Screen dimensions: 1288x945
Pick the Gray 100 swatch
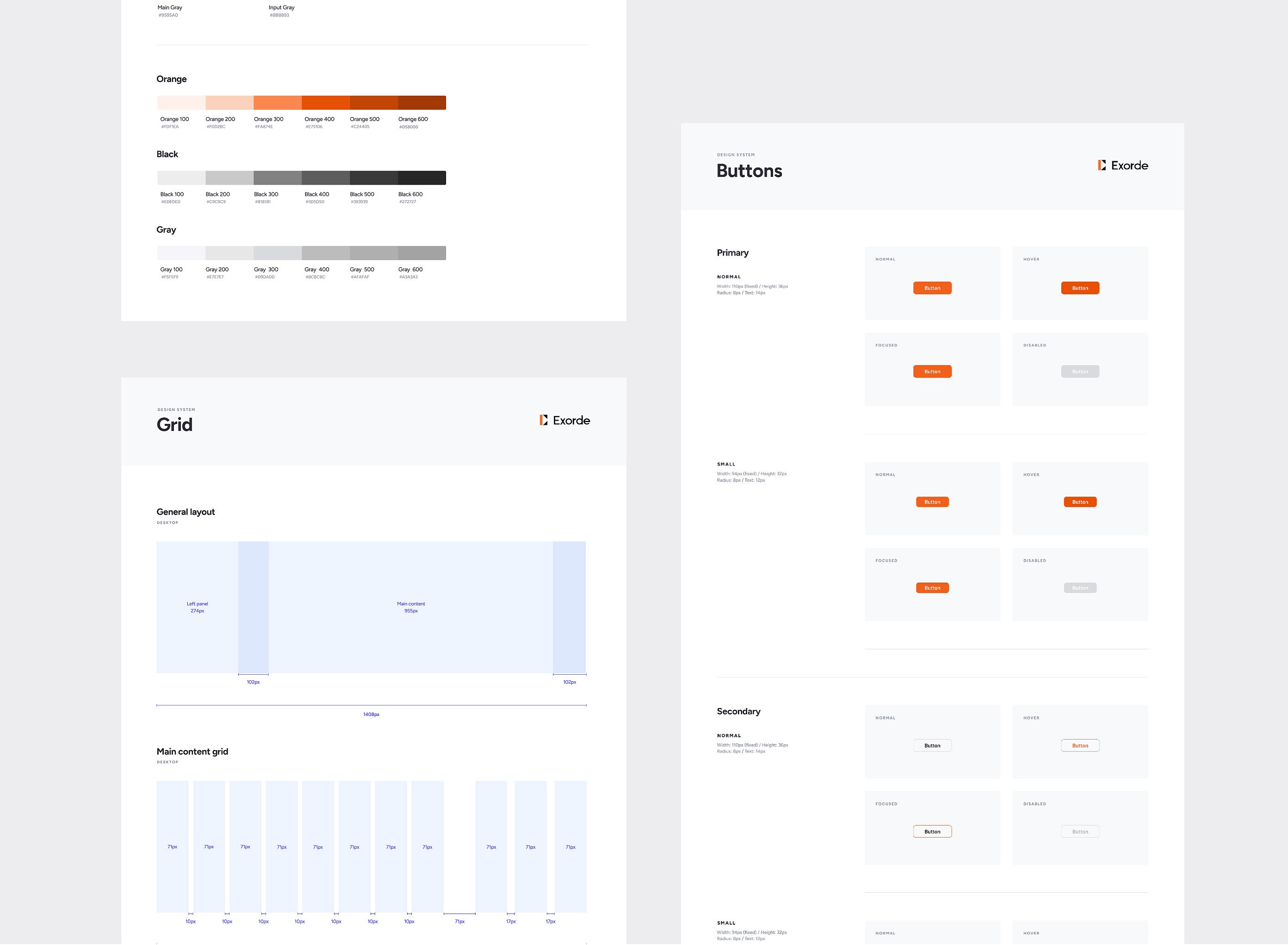click(x=181, y=253)
